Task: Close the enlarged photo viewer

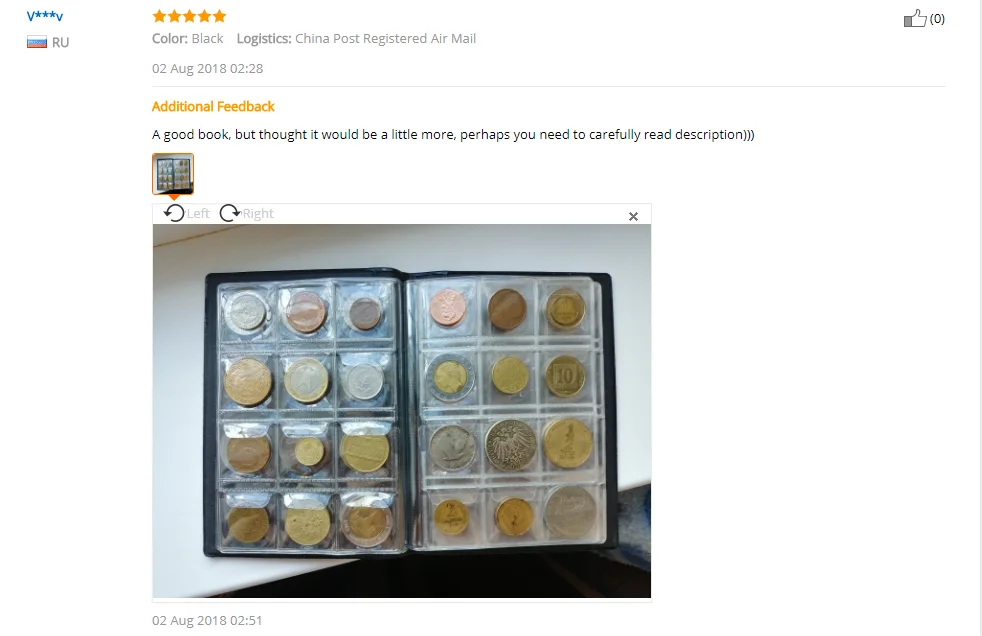Action: 633,217
